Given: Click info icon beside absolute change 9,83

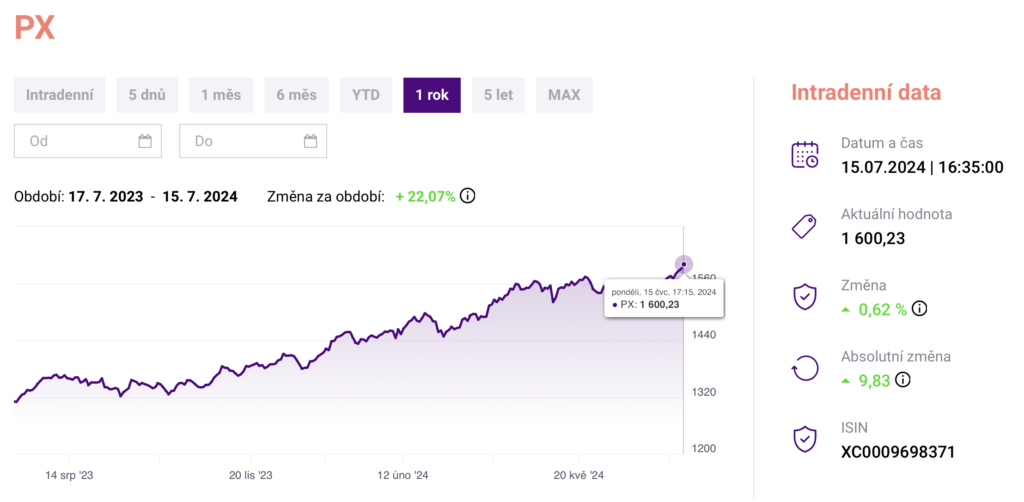Looking at the screenshot, I should (x=903, y=379).
